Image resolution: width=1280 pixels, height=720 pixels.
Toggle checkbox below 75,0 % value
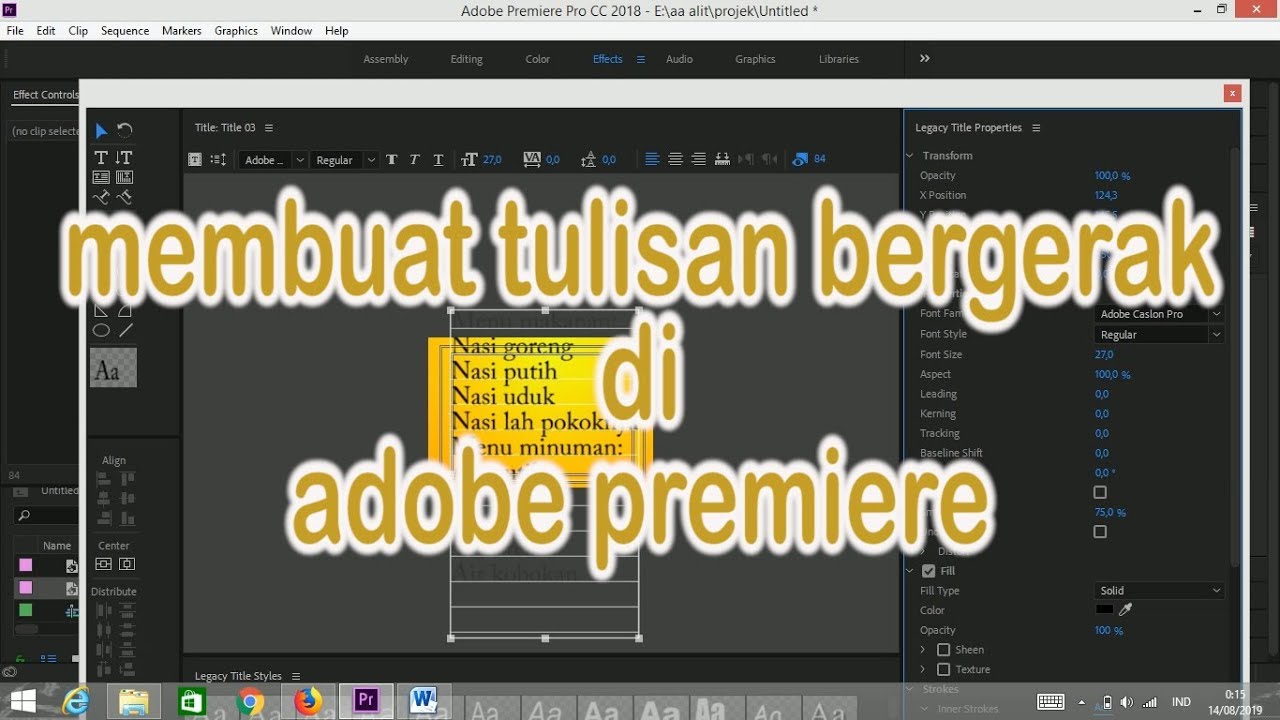1100,532
